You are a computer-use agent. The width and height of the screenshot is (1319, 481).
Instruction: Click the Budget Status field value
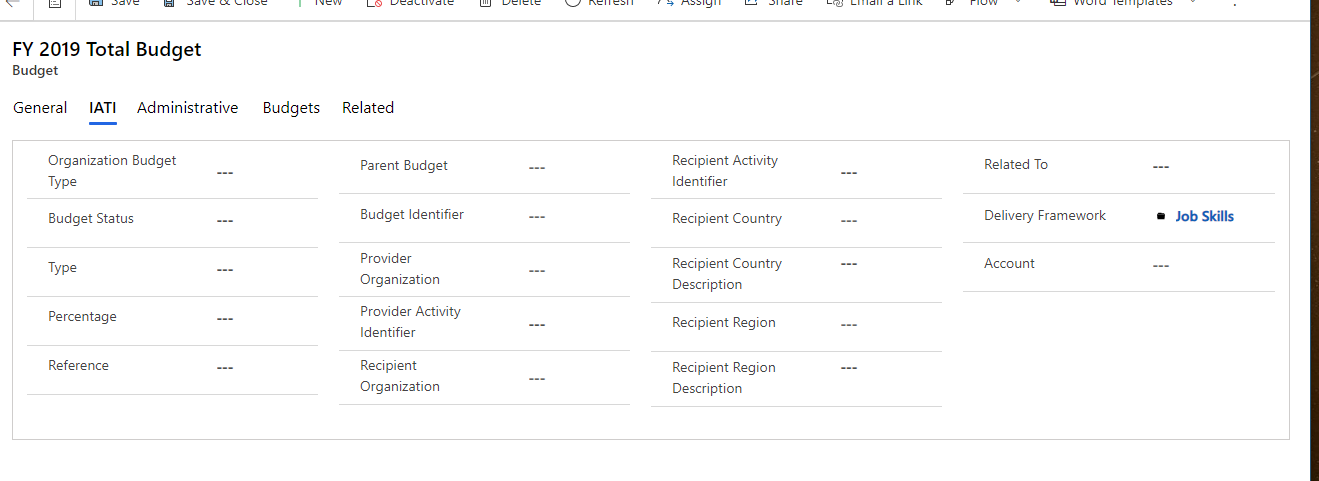[225, 220]
